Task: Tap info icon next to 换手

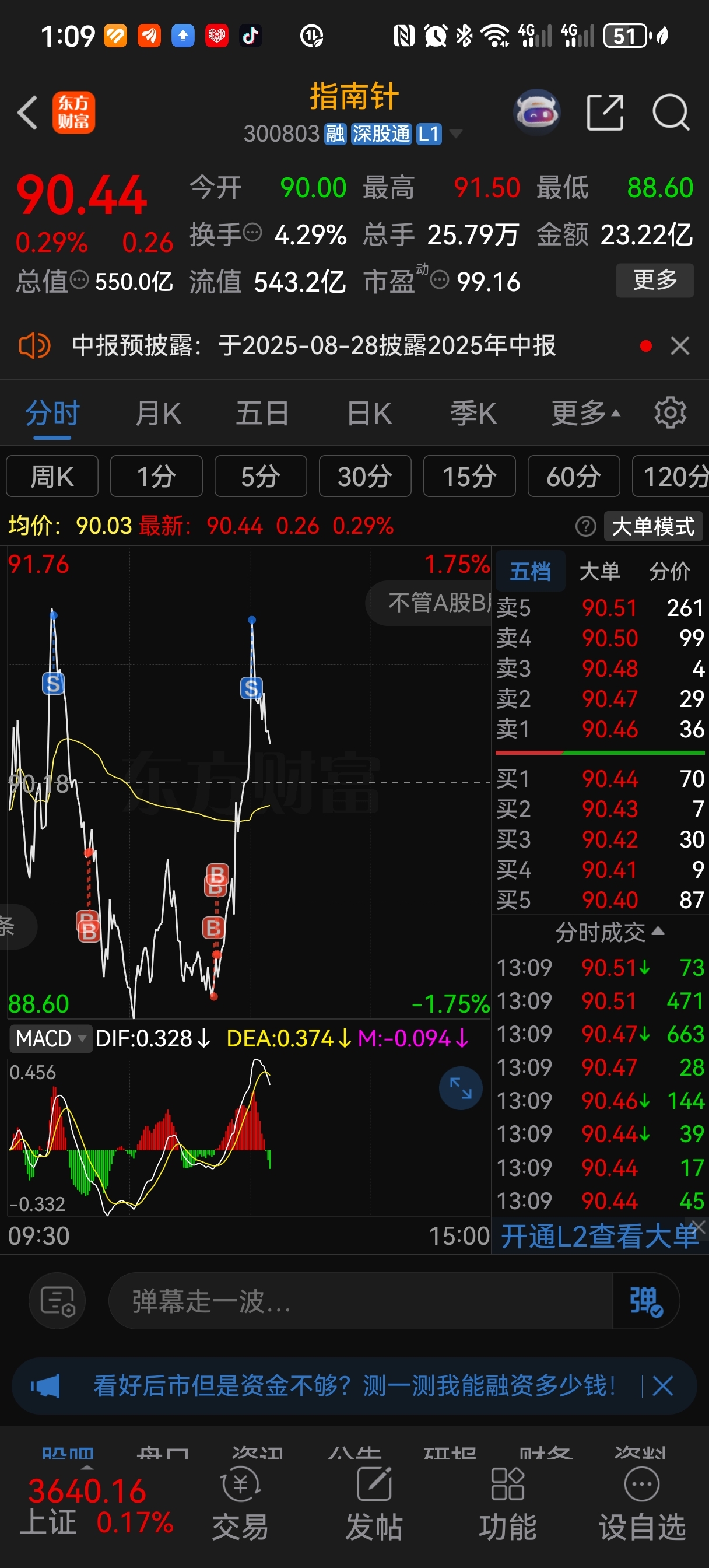Action: pos(252,232)
